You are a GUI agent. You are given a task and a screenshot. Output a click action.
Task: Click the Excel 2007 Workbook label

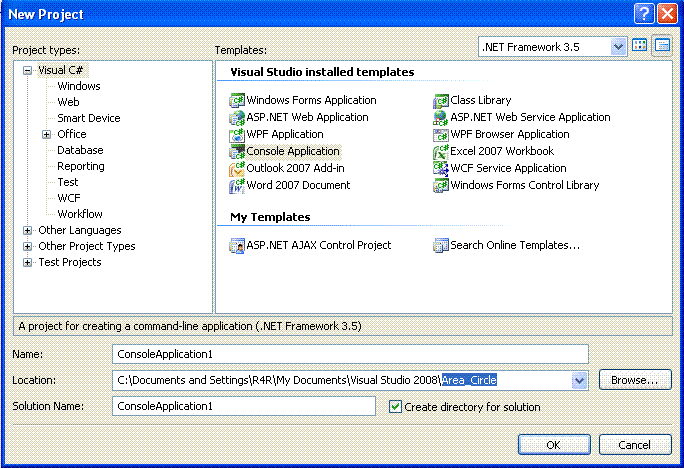pyautogui.click(x=502, y=151)
